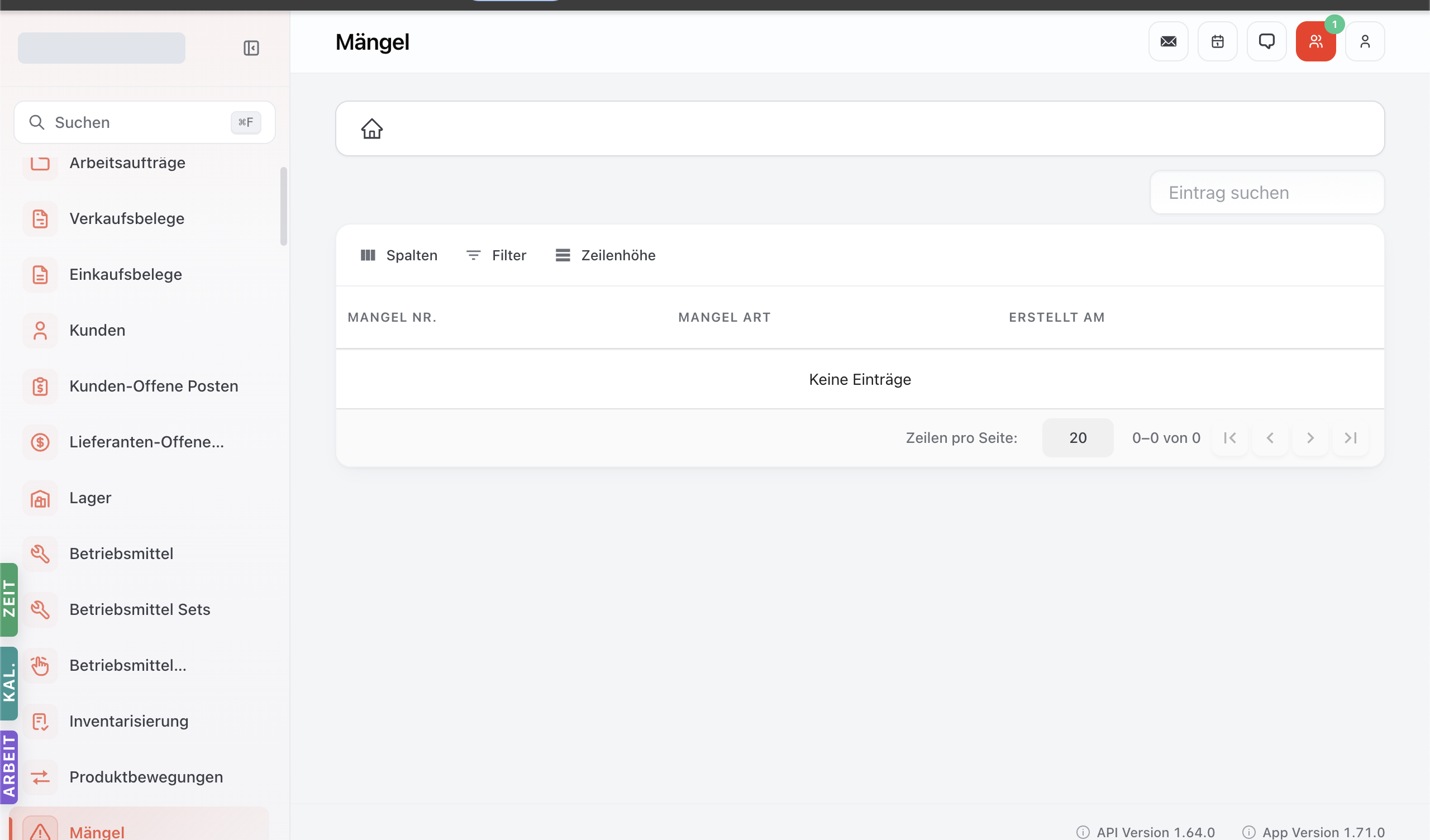Click the Kunden person icon
Viewport: 1430px width, 840px height.
tap(40, 330)
